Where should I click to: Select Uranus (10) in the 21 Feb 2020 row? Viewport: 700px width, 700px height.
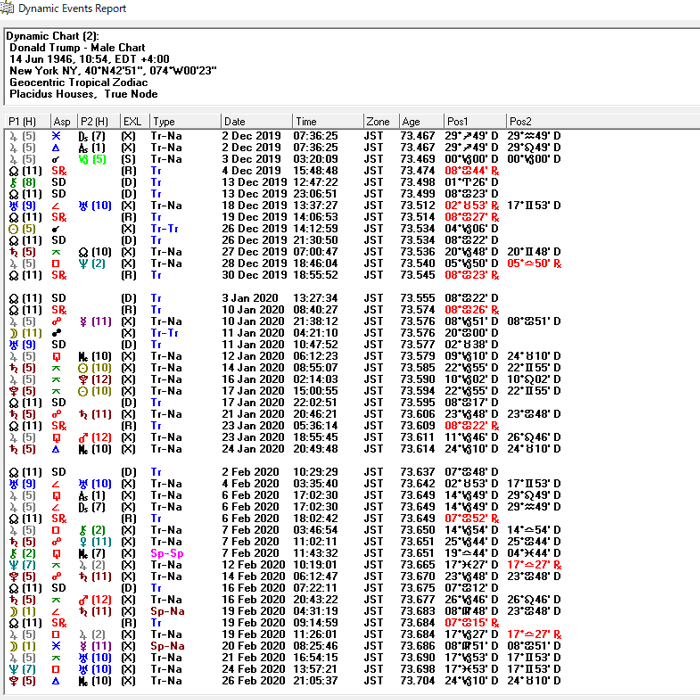[95, 658]
